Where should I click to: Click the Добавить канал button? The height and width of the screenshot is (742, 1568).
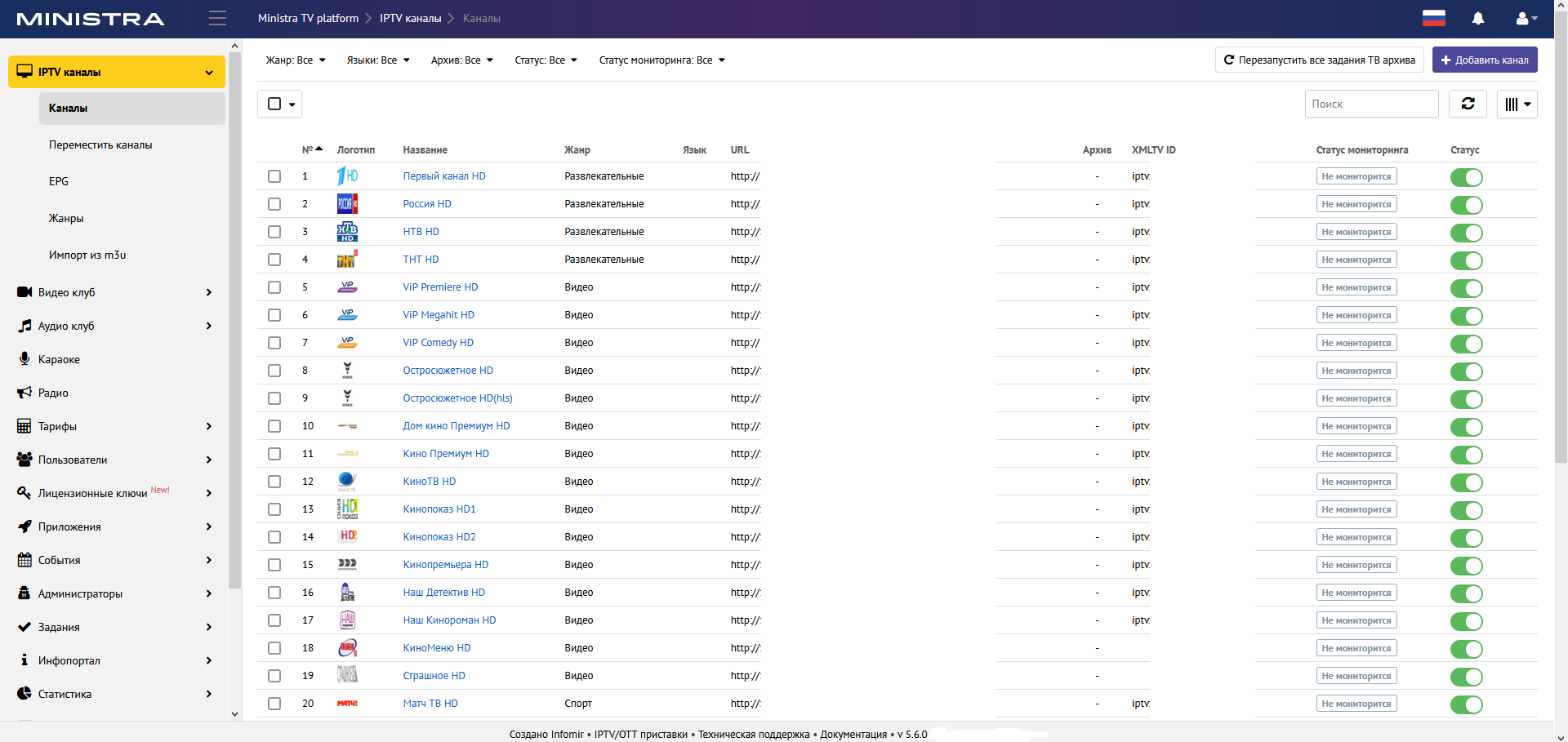coord(1485,60)
